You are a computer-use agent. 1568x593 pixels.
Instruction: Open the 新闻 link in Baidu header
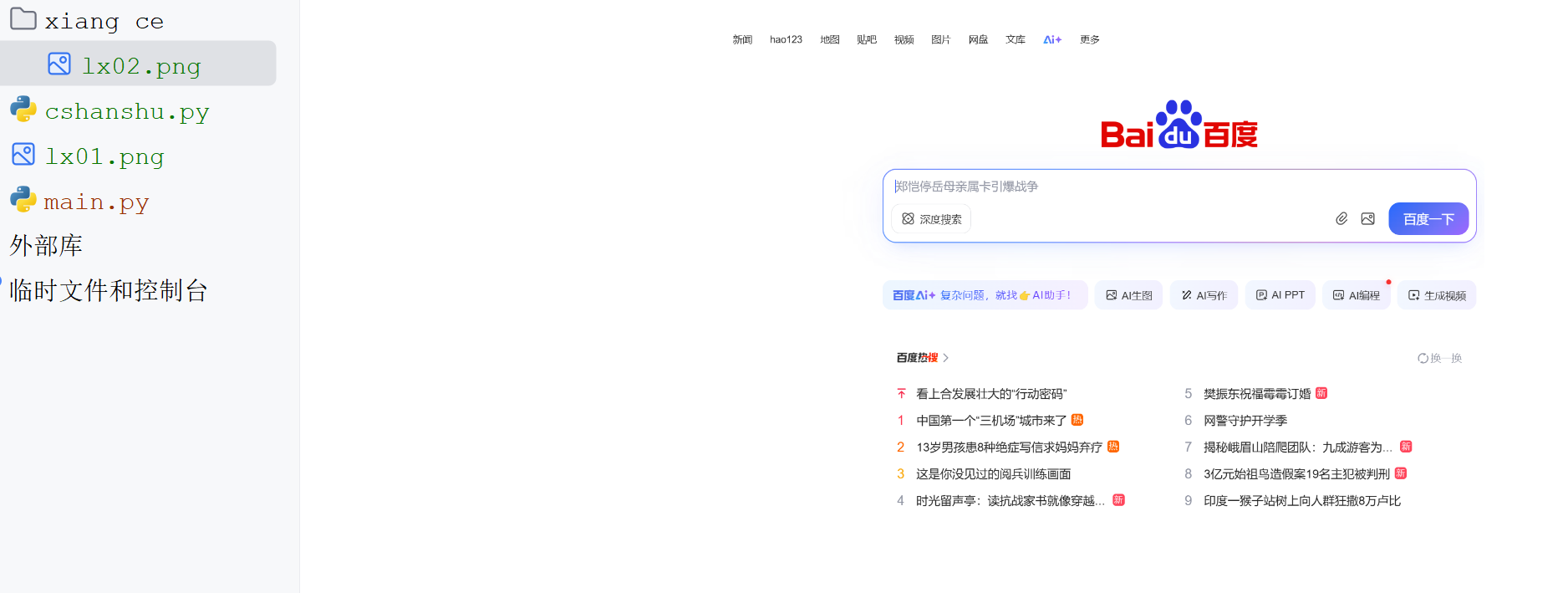coord(742,39)
